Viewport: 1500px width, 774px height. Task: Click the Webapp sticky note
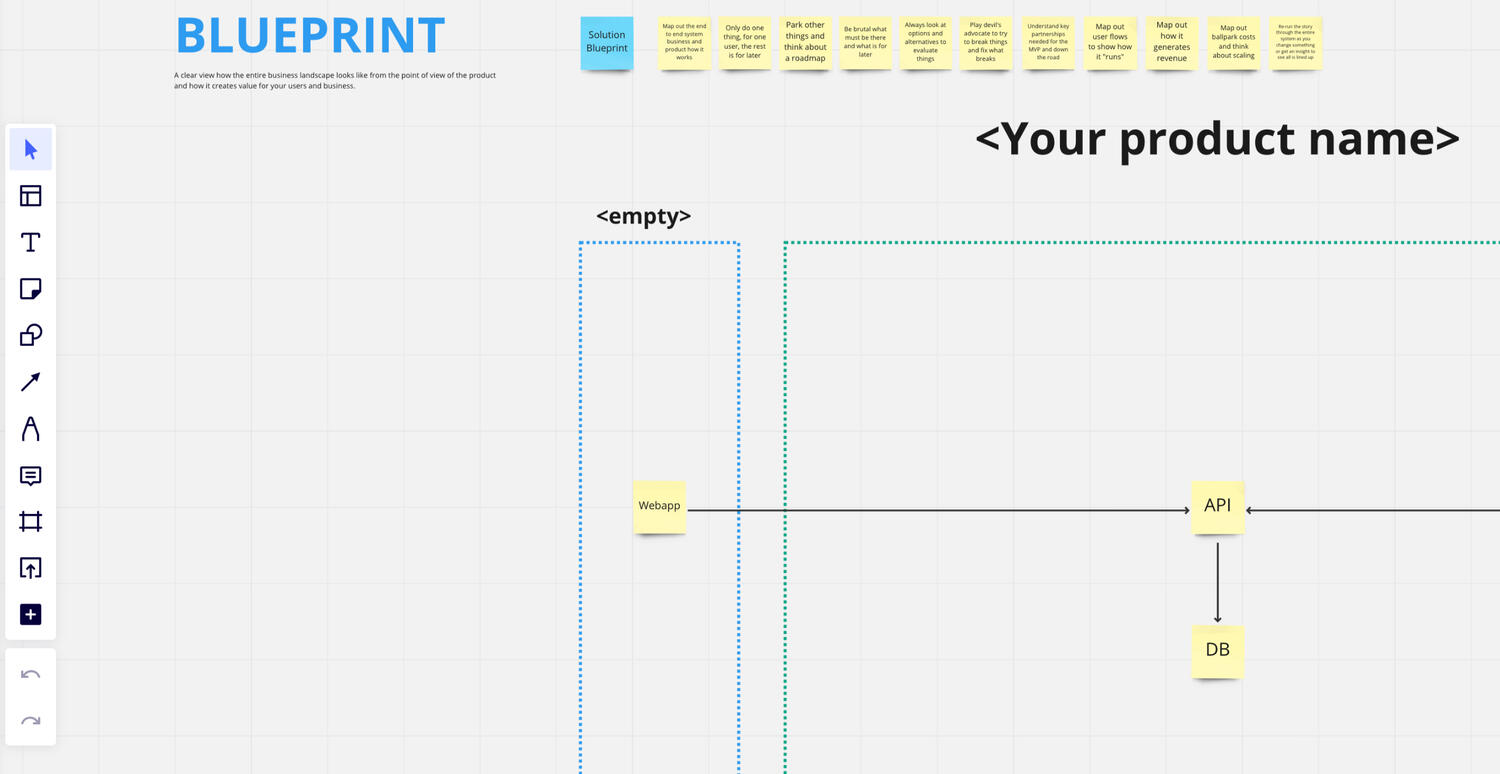point(659,506)
